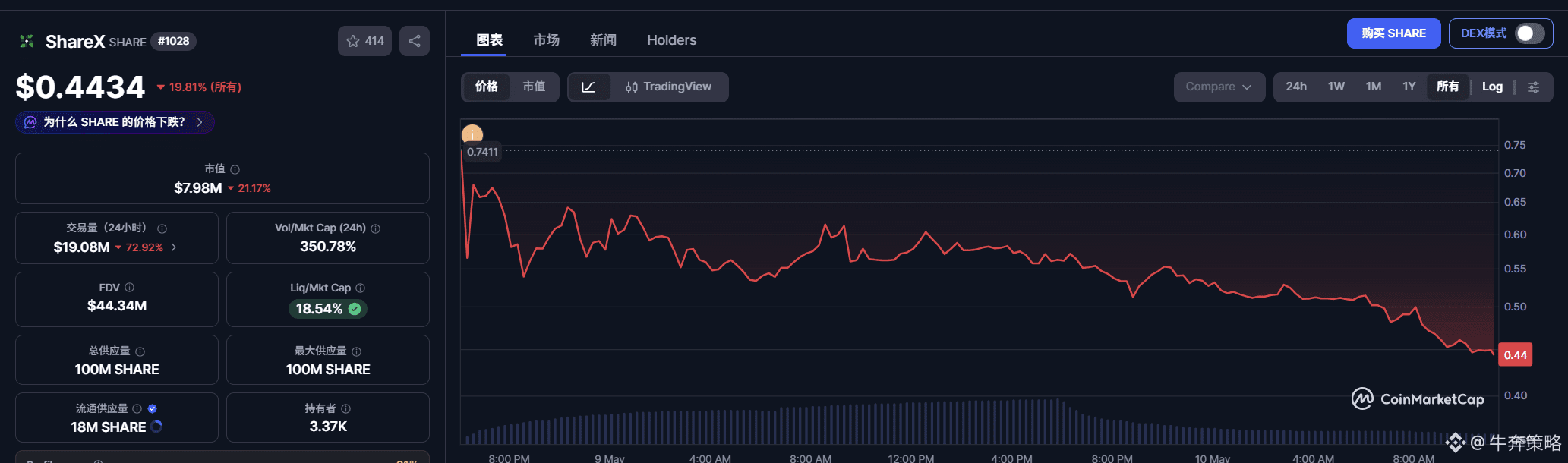Add ShareX to watchlist with star button
1568x463 pixels.
(x=364, y=41)
